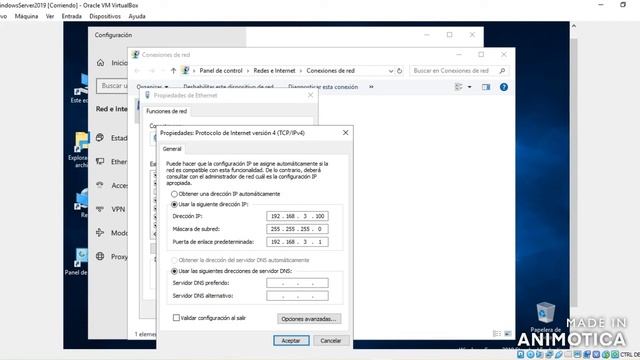Select 'Usar las siguientes direcciones de servidor DNS'
Image resolution: width=640 pixels, height=360 pixels.
coord(174,271)
